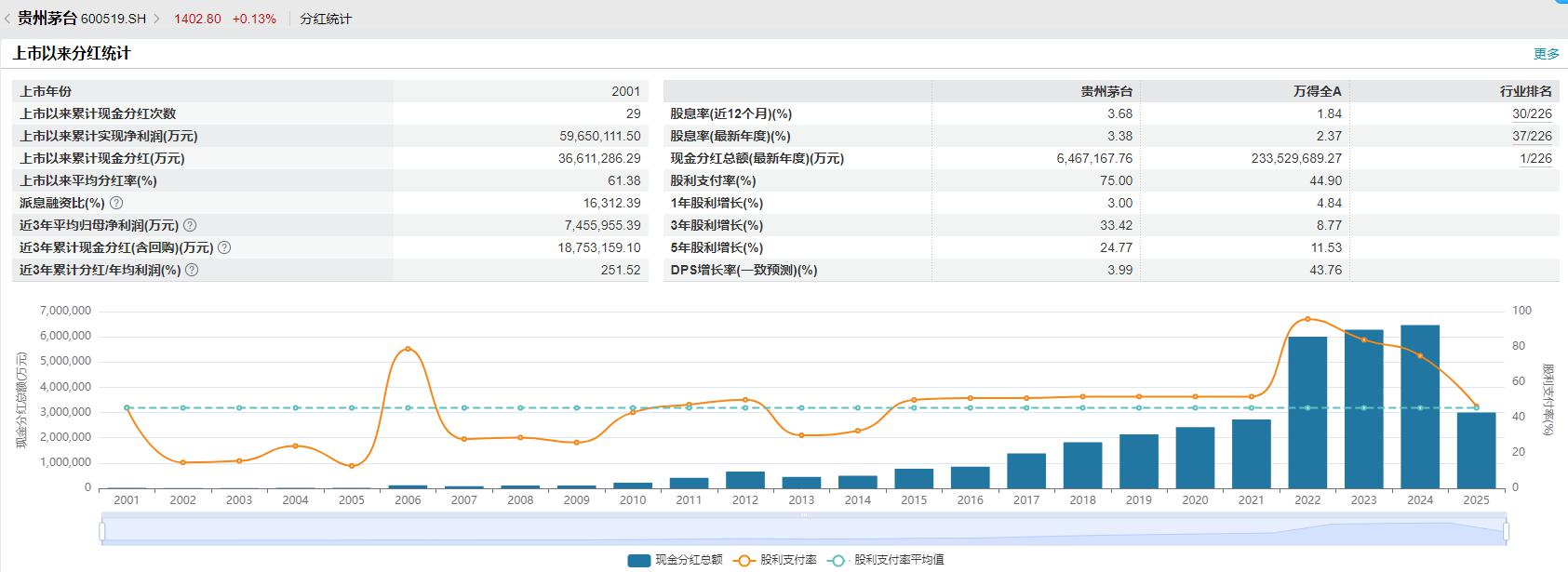This screenshot has height=572, width=1568.
Task: Click the 贵州茅台 stock name in header
Action: point(47,19)
